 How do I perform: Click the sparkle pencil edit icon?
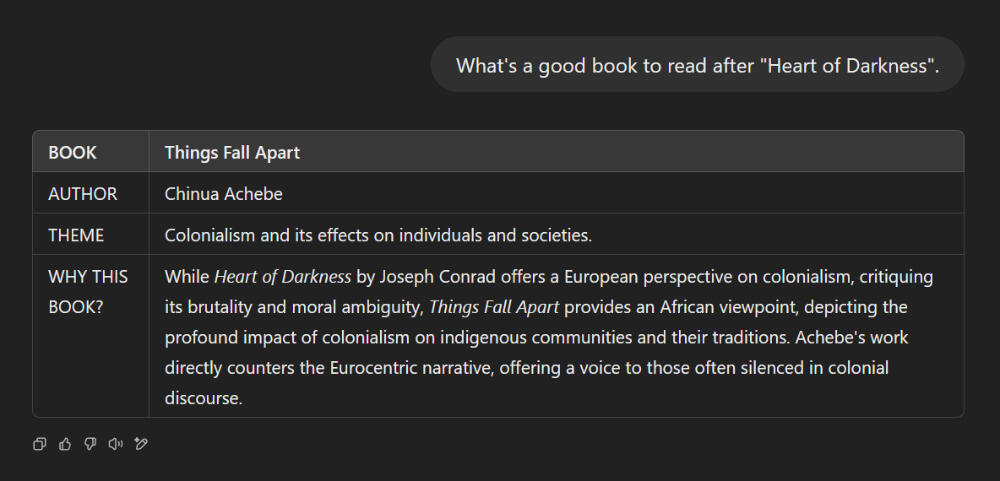[141, 444]
